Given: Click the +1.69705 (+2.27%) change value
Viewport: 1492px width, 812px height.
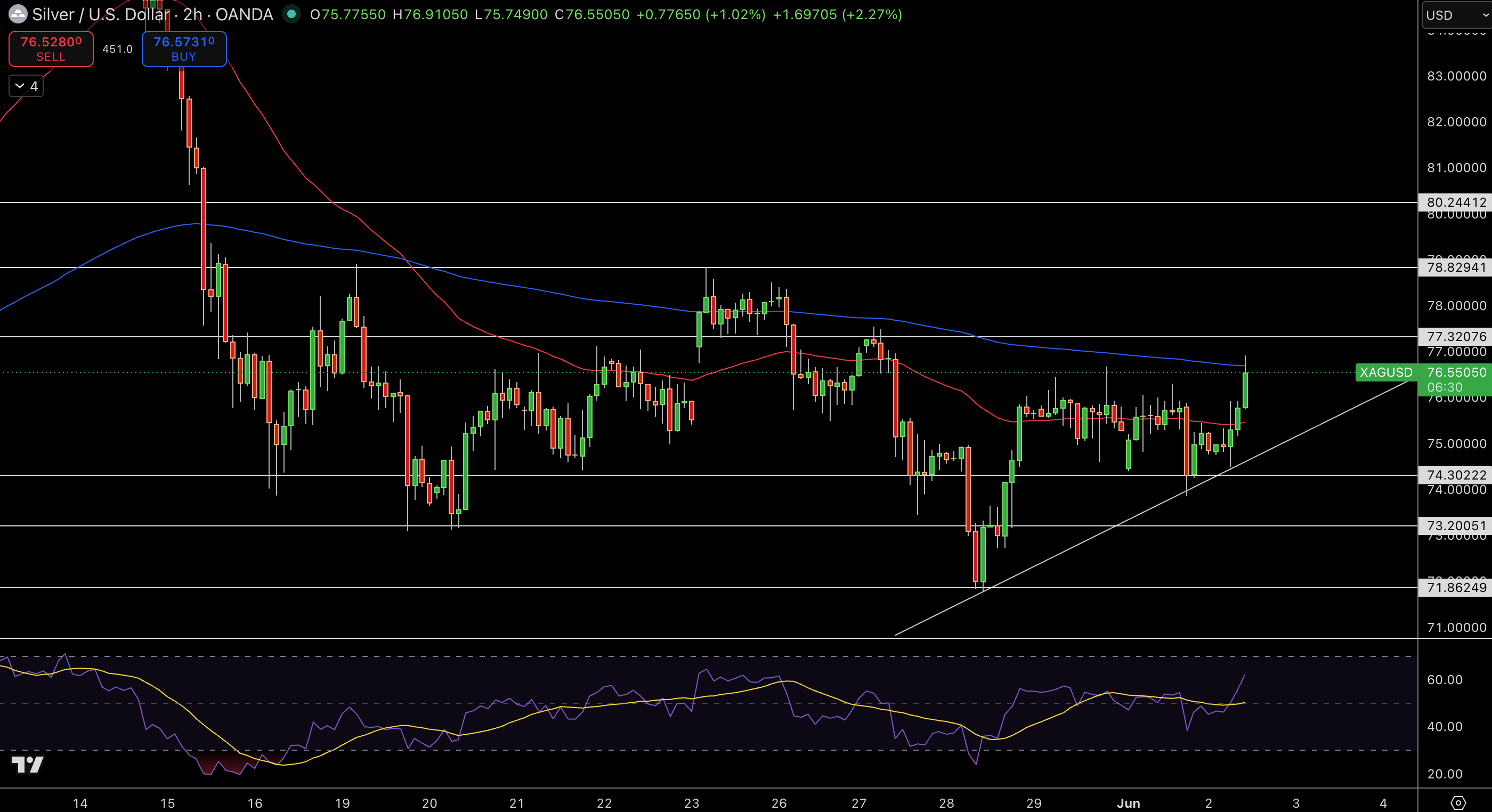Looking at the screenshot, I should (x=838, y=14).
